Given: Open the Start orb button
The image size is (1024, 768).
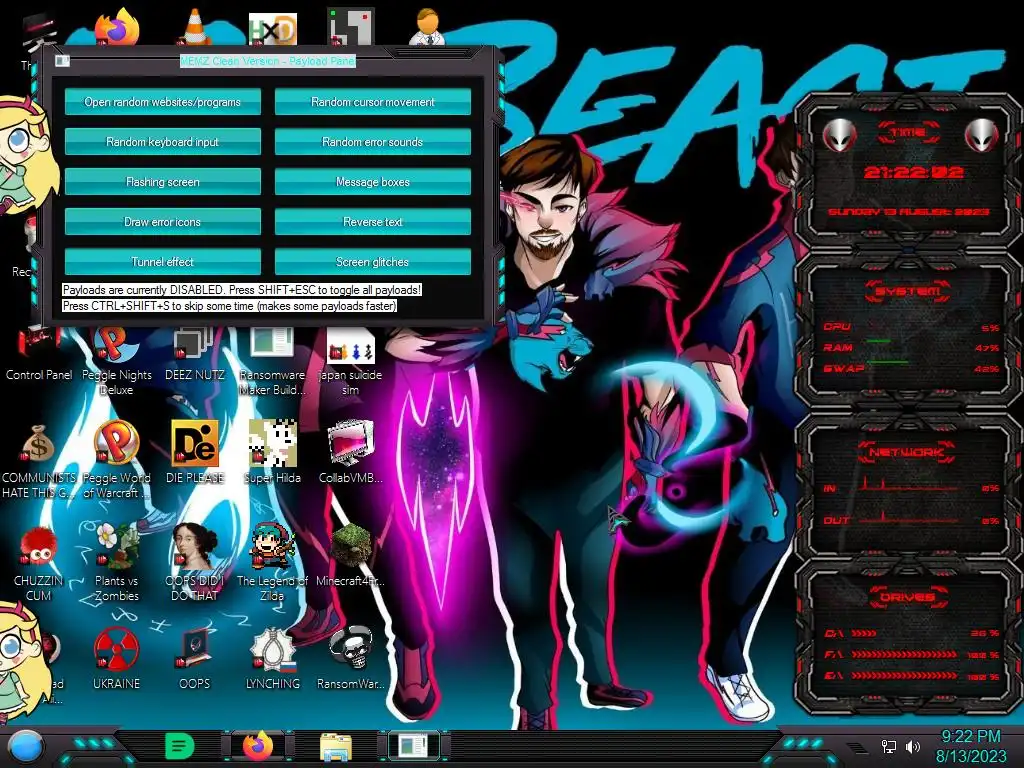Looking at the screenshot, I should pyautogui.click(x=25, y=746).
